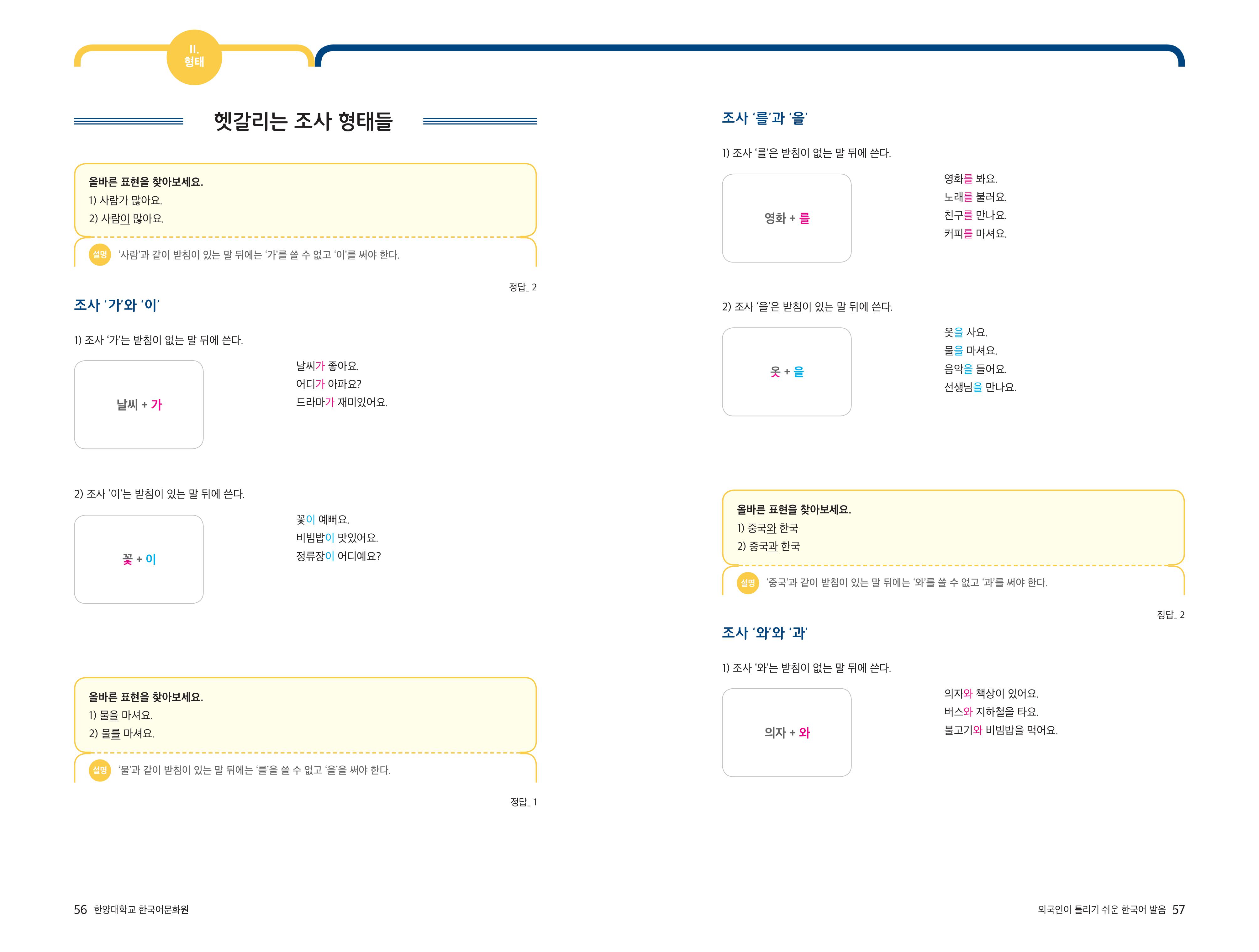Click the '꽃 + 이' example card
The image size is (1259, 952).
tap(139, 559)
